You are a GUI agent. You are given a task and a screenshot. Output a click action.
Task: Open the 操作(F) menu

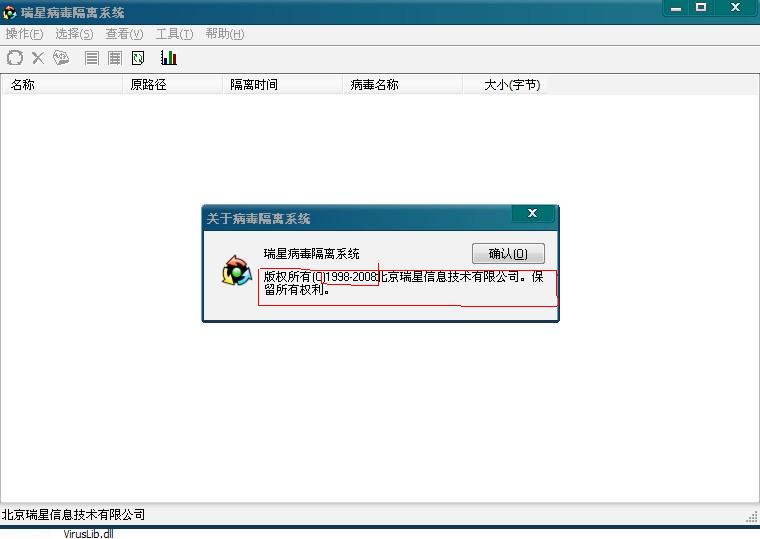click(24, 34)
